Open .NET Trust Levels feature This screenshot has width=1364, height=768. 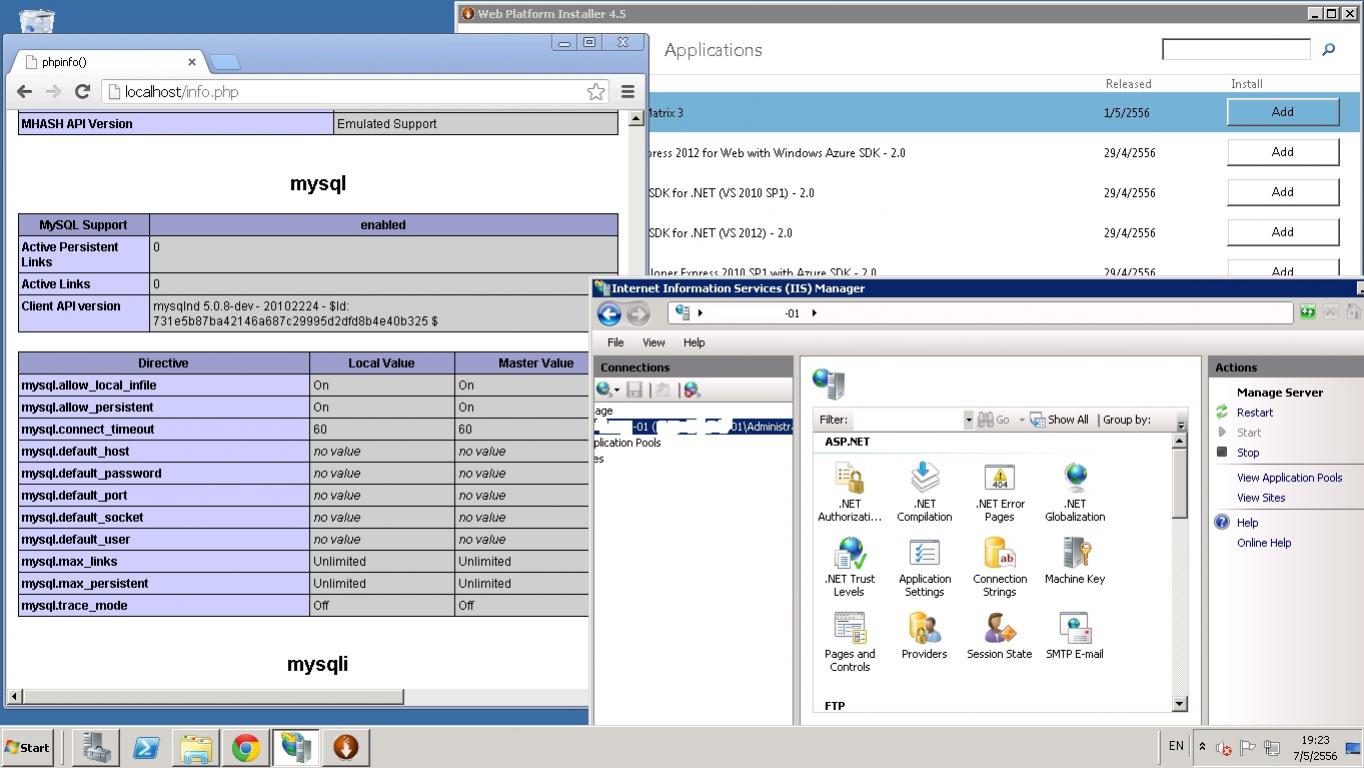[x=849, y=566]
